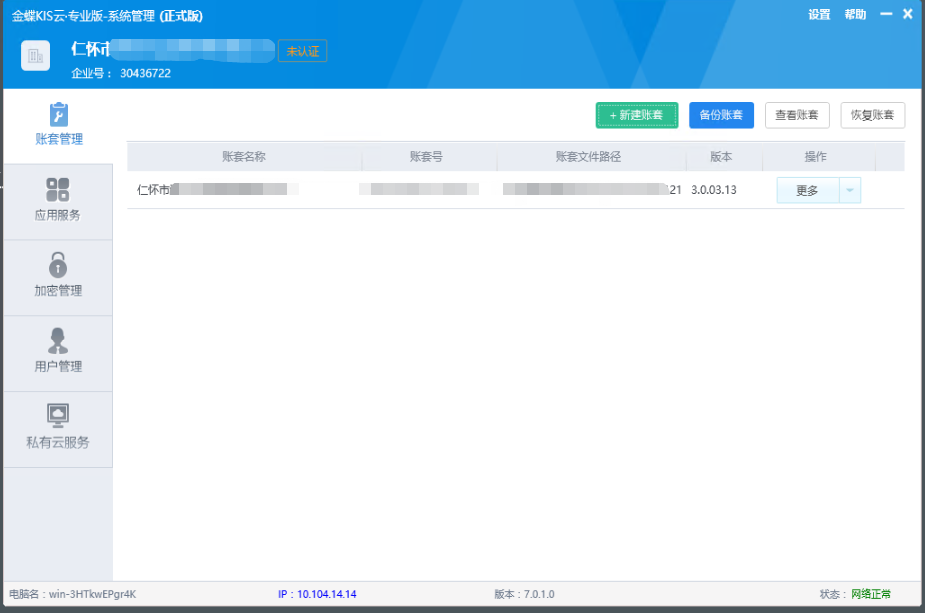
Task: Click the 账套名称 column header
Action: [x=244, y=157]
